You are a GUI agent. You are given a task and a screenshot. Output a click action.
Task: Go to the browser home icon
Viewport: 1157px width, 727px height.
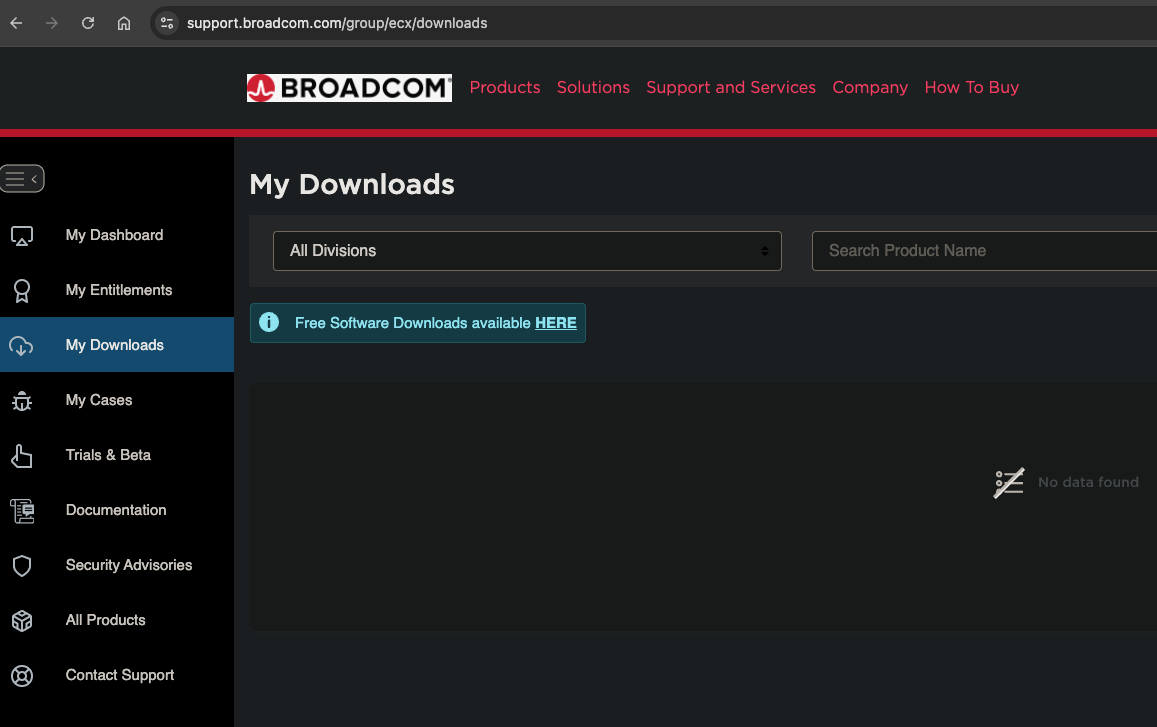(124, 23)
